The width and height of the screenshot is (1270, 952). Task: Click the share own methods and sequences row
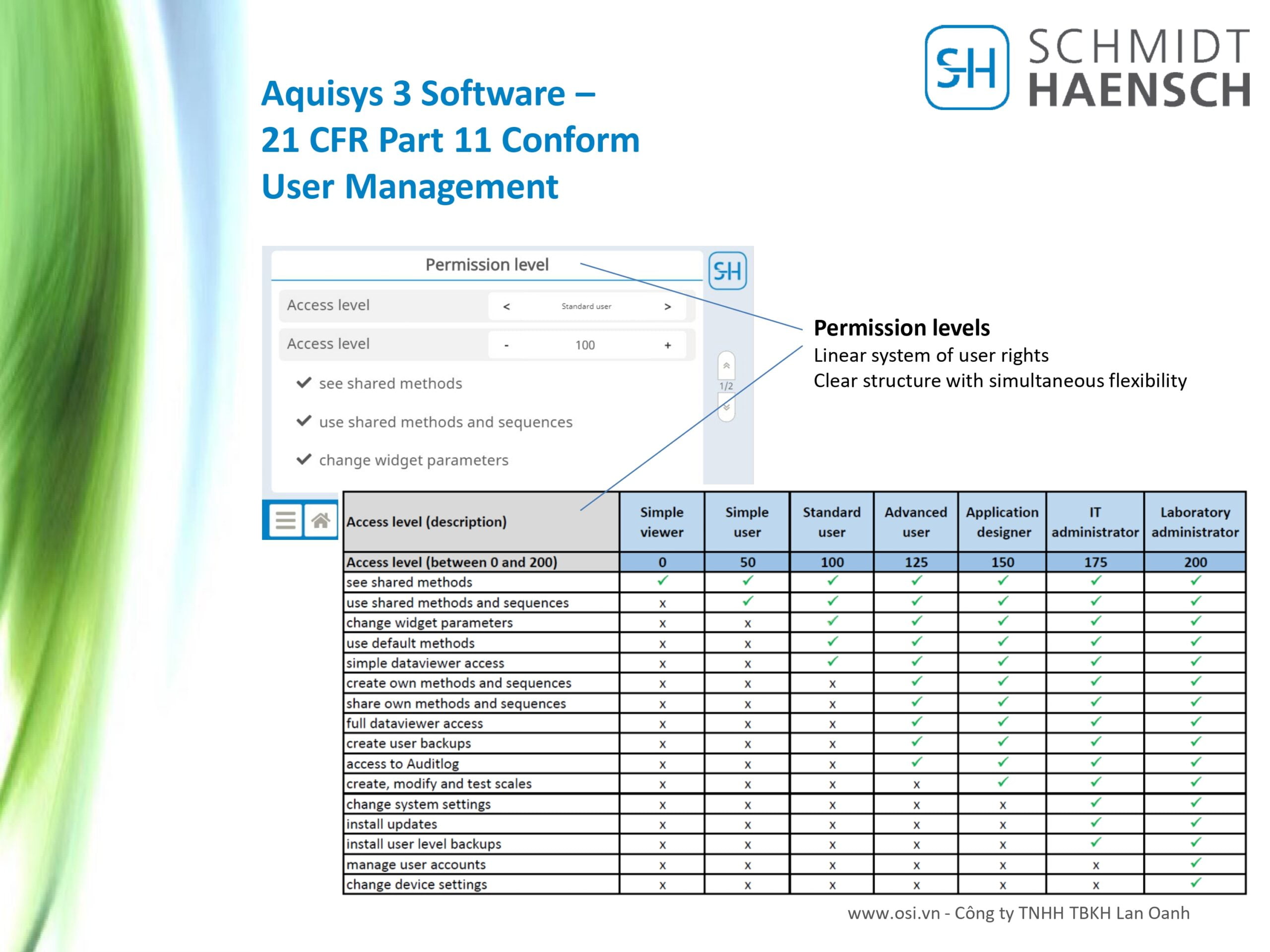click(x=795, y=703)
